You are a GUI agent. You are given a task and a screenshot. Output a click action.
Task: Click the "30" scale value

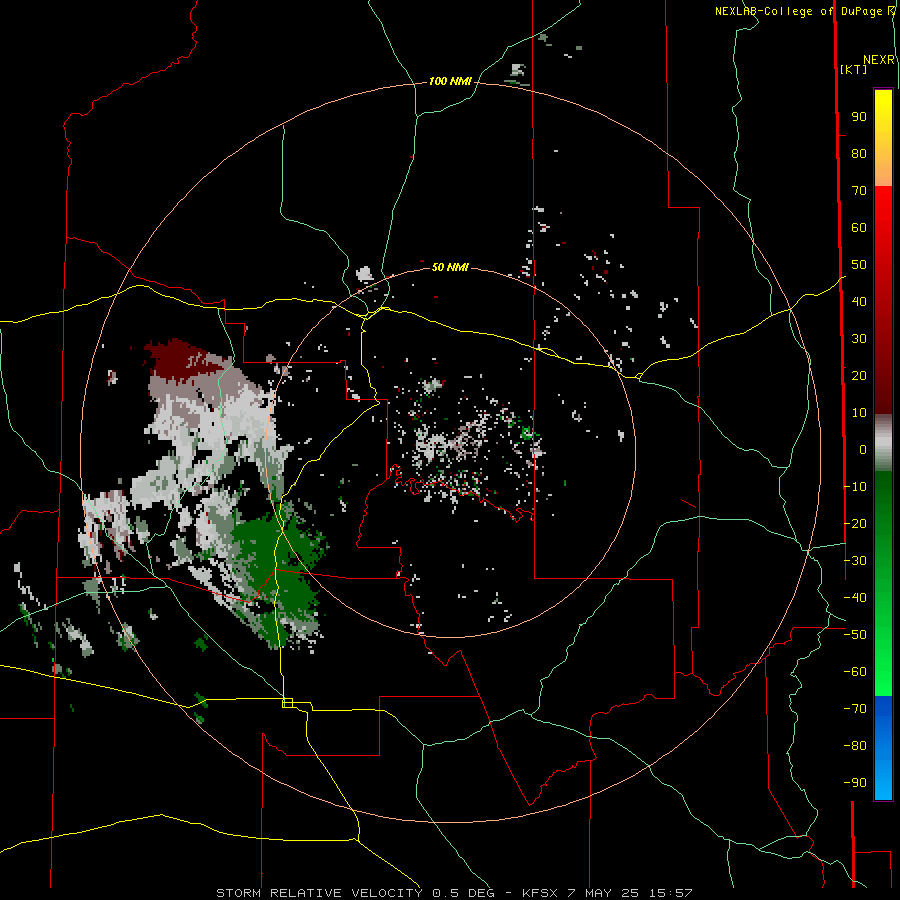(859, 339)
